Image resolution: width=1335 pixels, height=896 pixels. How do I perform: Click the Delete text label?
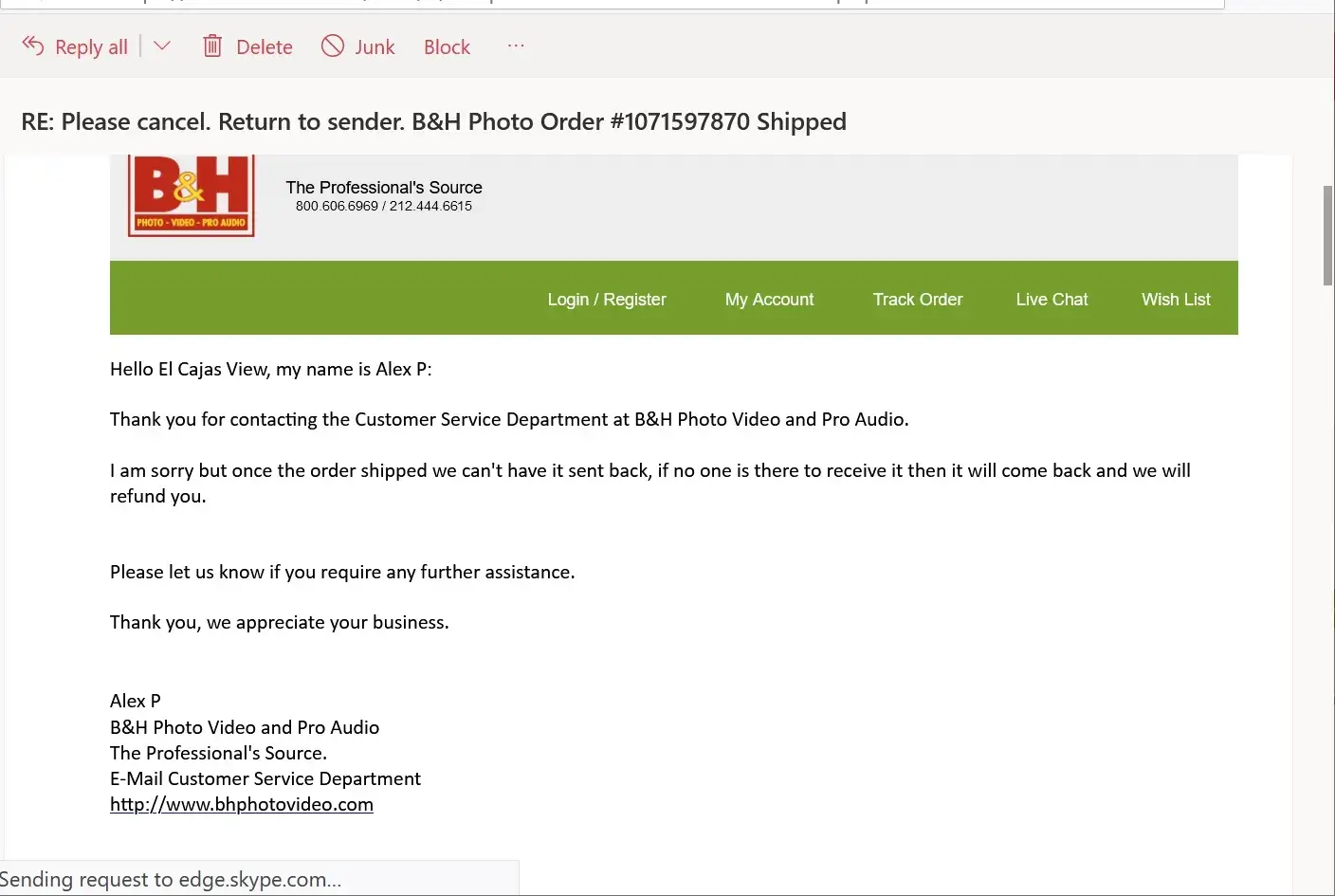point(265,47)
